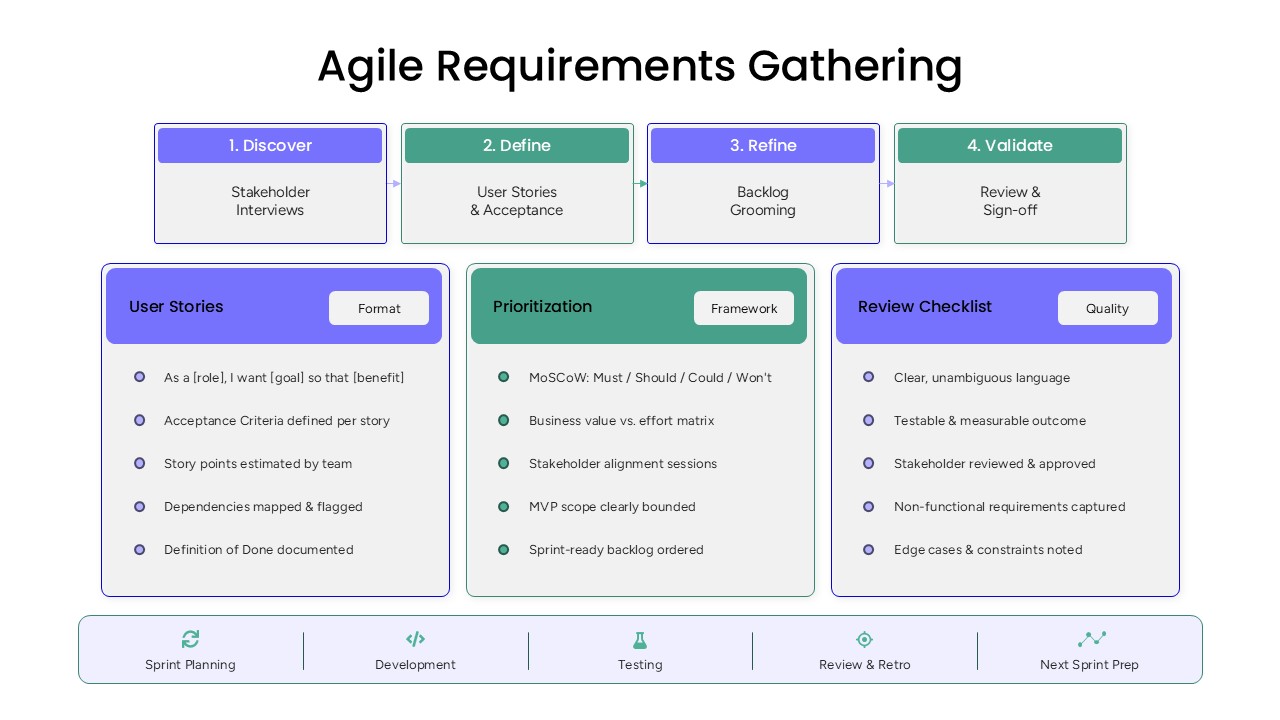The image size is (1280, 720).
Task: Click green bullet beside 'Sprint-ready backlog ordered'
Action: (504, 549)
